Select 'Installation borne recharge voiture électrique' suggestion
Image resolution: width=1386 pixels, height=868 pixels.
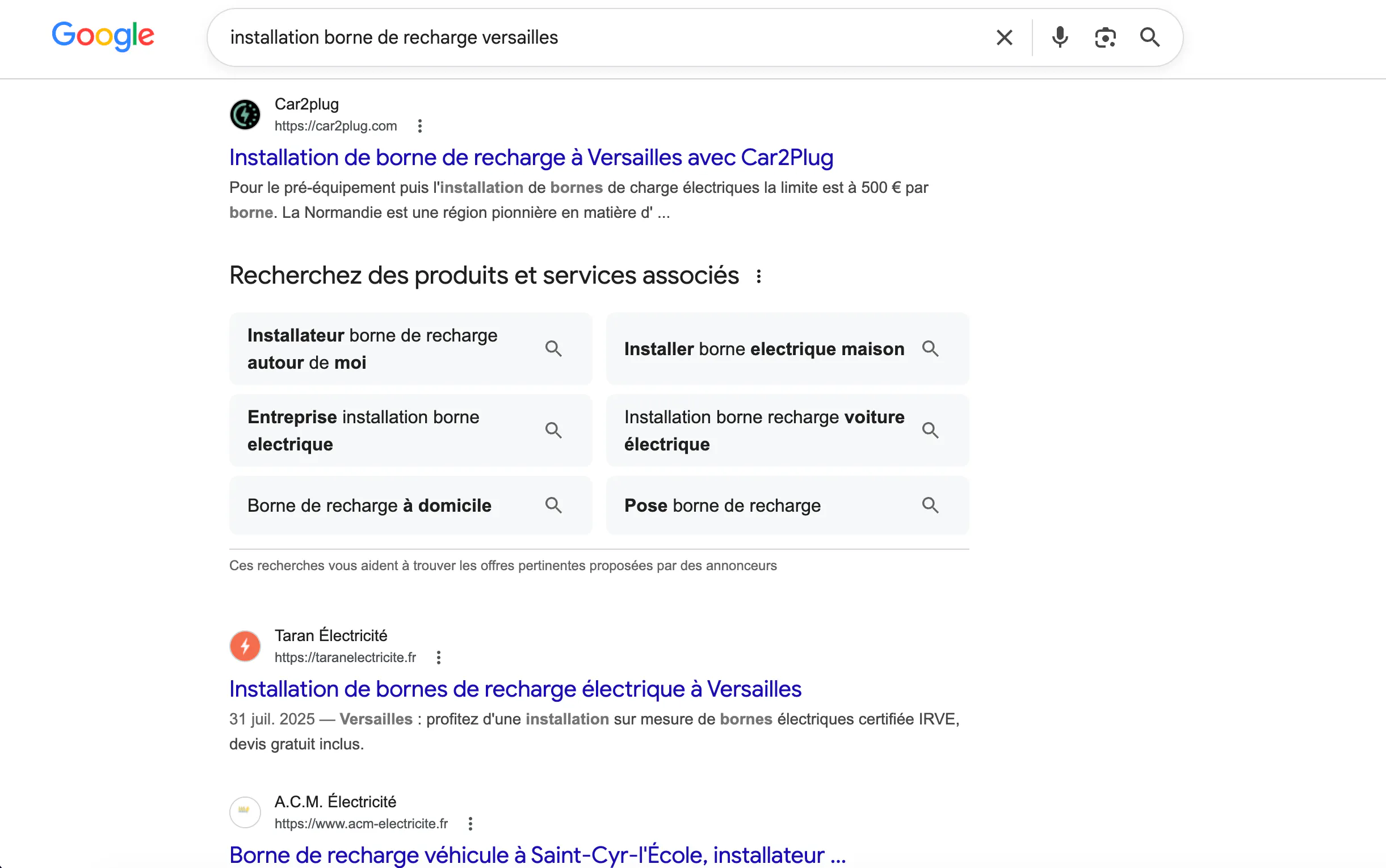pos(787,430)
